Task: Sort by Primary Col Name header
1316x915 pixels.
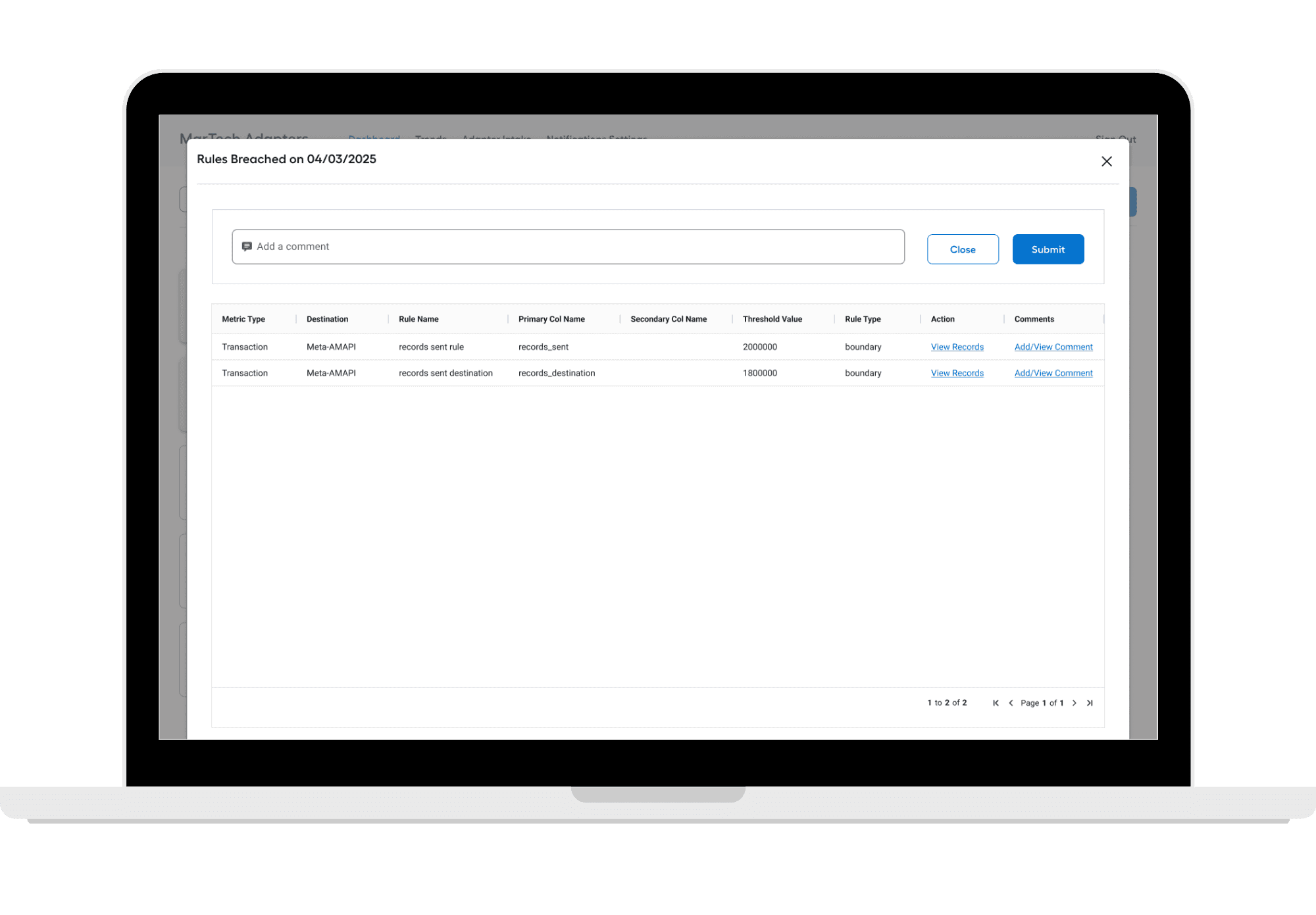Action: [551, 319]
